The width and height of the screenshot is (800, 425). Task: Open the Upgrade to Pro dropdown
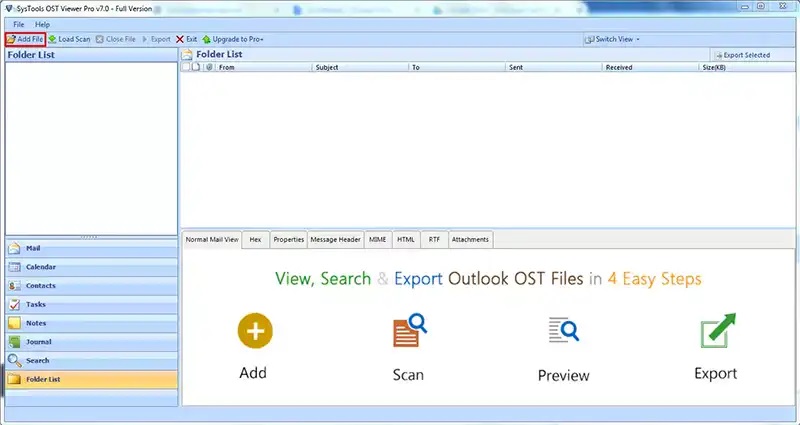tap(233, 39)
